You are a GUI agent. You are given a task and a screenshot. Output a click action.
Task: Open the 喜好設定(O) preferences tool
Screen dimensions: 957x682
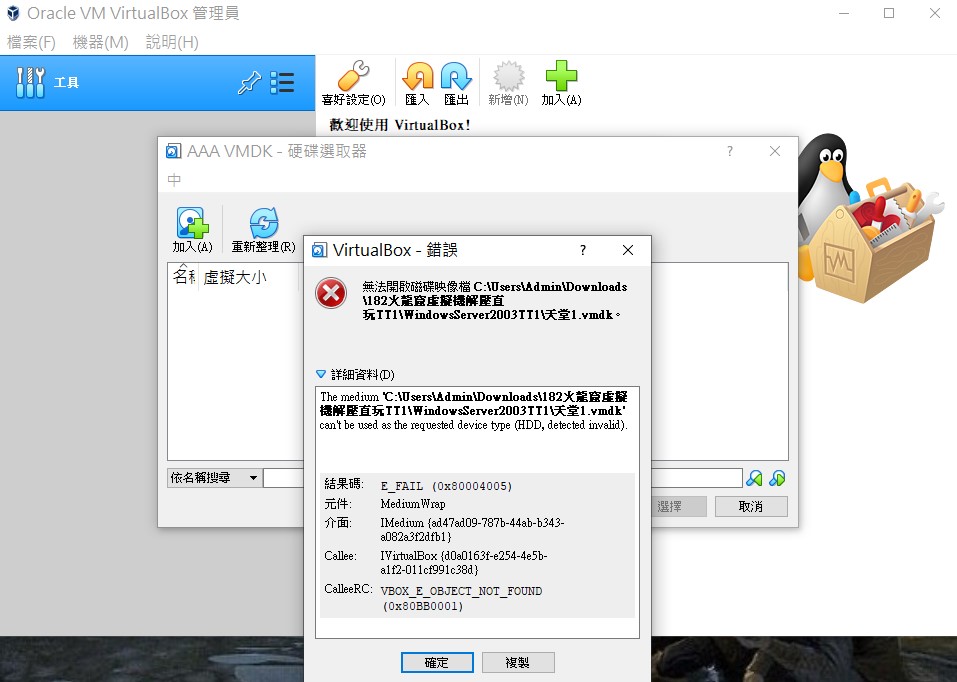click(x=353, y=82)
